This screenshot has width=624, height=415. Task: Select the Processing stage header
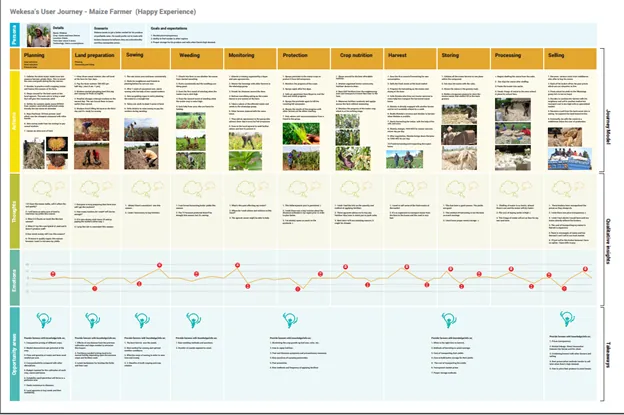click(x=517, y=58)
